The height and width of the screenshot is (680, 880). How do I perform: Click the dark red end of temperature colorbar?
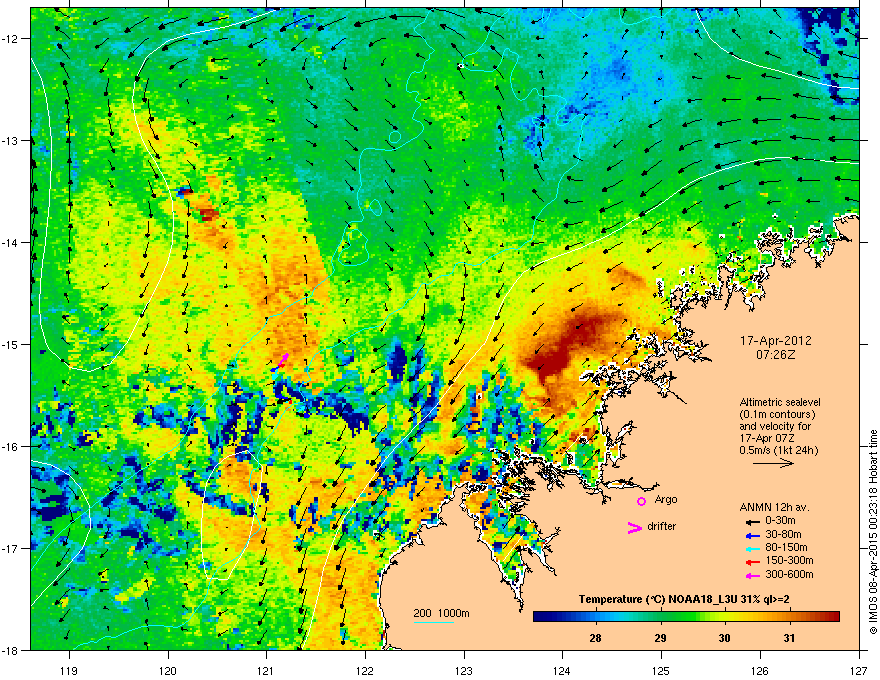[x=833, y=617]
